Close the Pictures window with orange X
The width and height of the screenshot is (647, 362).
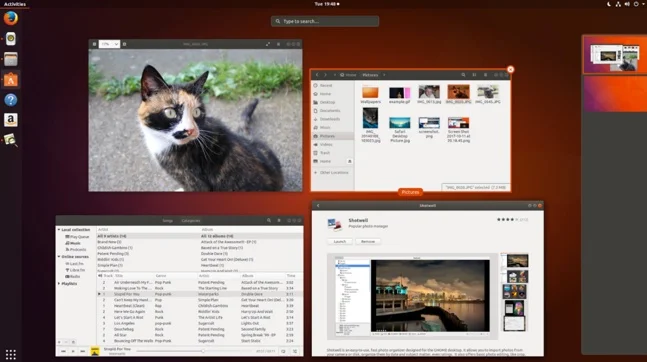pos(510,69)
